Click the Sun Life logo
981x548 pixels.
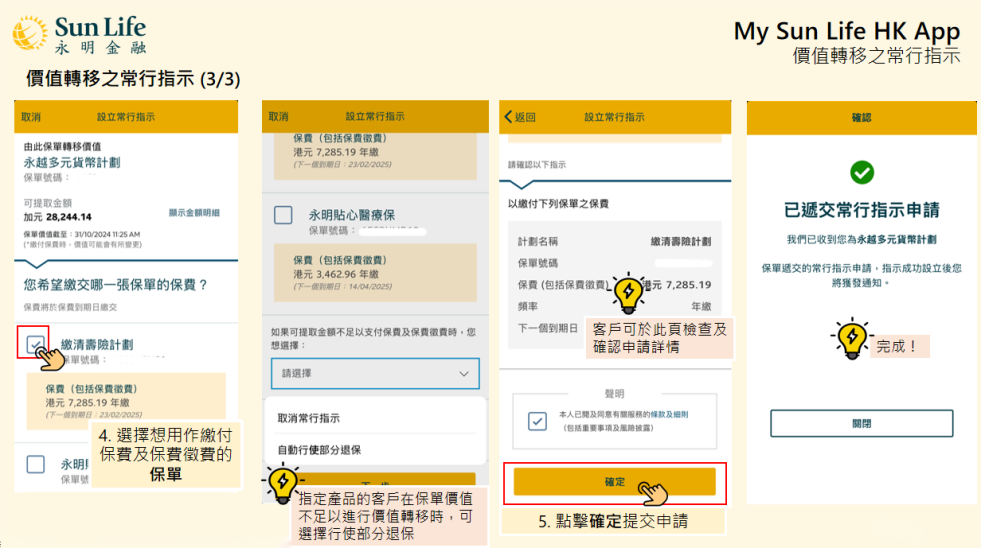point(80,34)
